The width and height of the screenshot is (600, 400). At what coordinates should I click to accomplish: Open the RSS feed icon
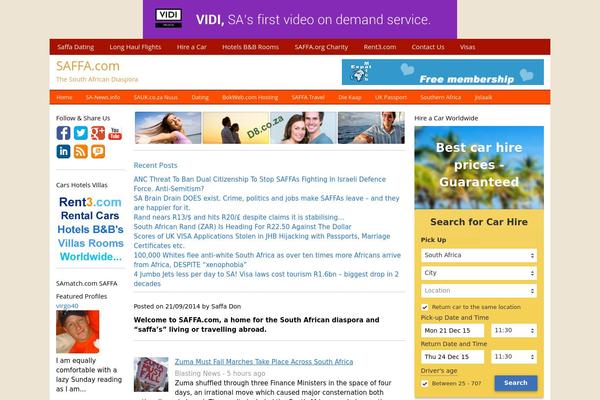(80, 151)
